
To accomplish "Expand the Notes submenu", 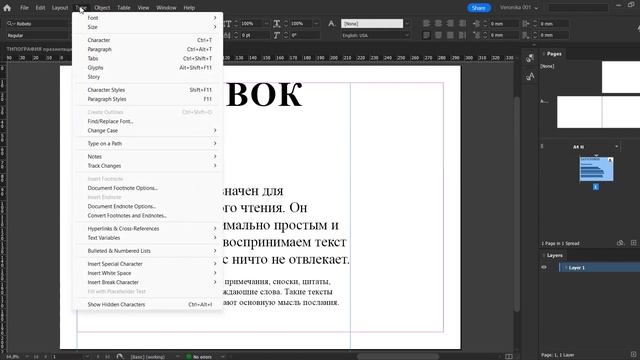I will coord(148,157).
